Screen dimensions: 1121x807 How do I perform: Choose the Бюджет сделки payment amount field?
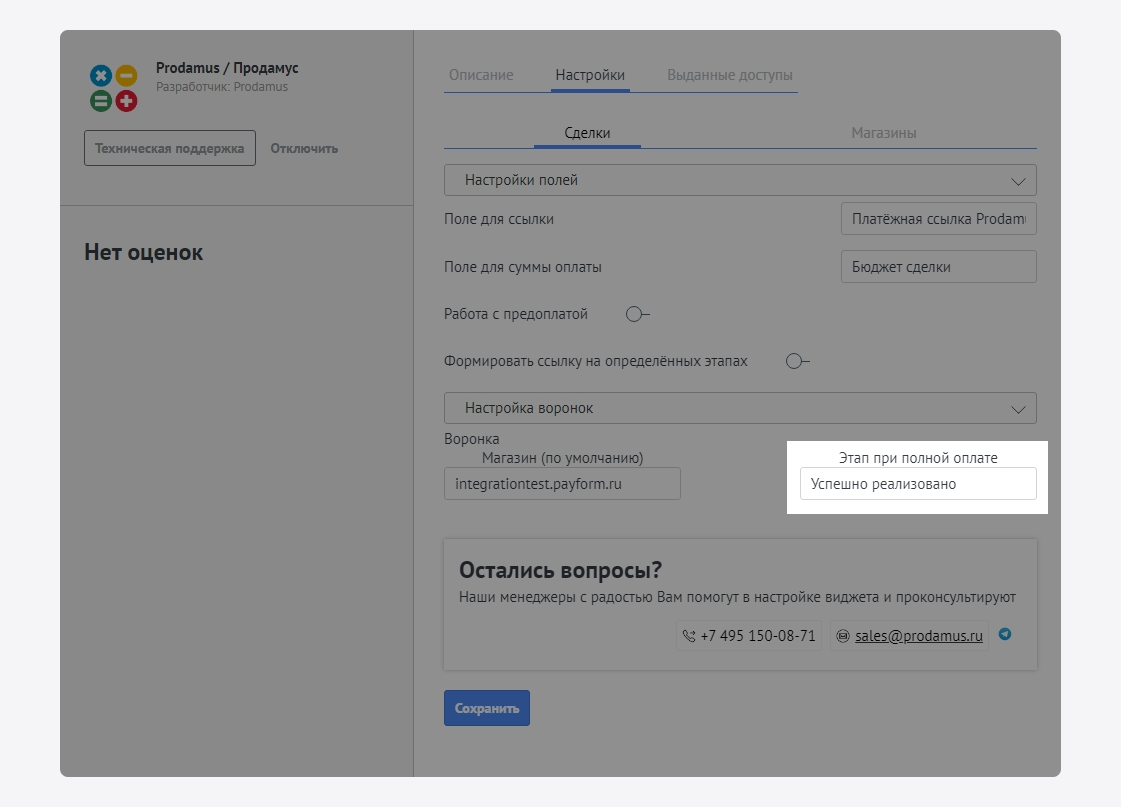[x=938, y=267]
